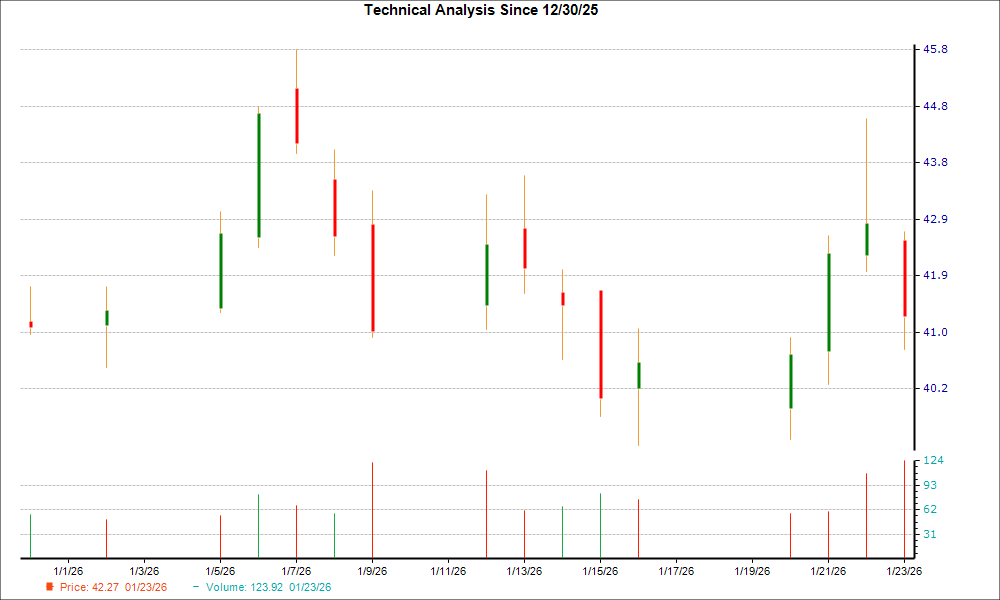Click the green candlestick on 1/22/26

867,240
